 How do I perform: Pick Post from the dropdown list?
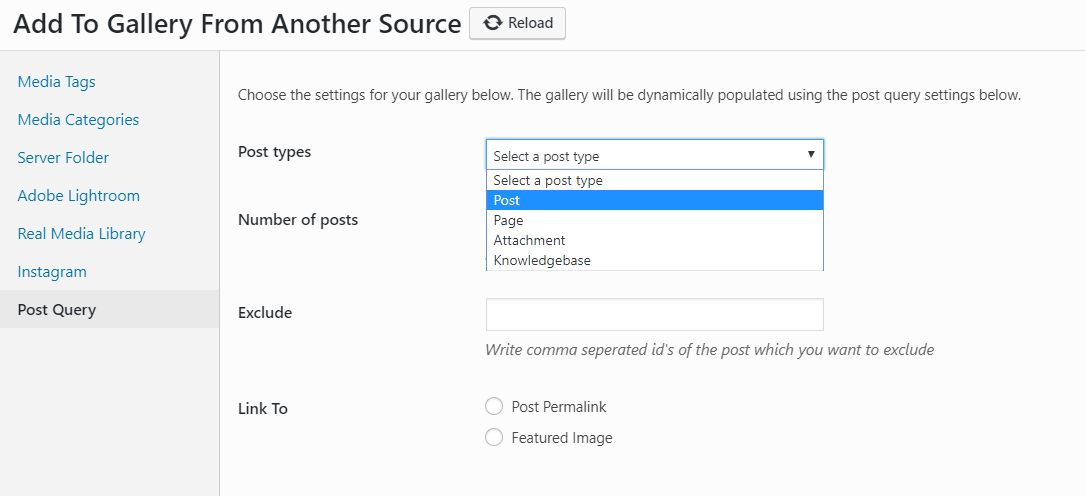(655, 201)
